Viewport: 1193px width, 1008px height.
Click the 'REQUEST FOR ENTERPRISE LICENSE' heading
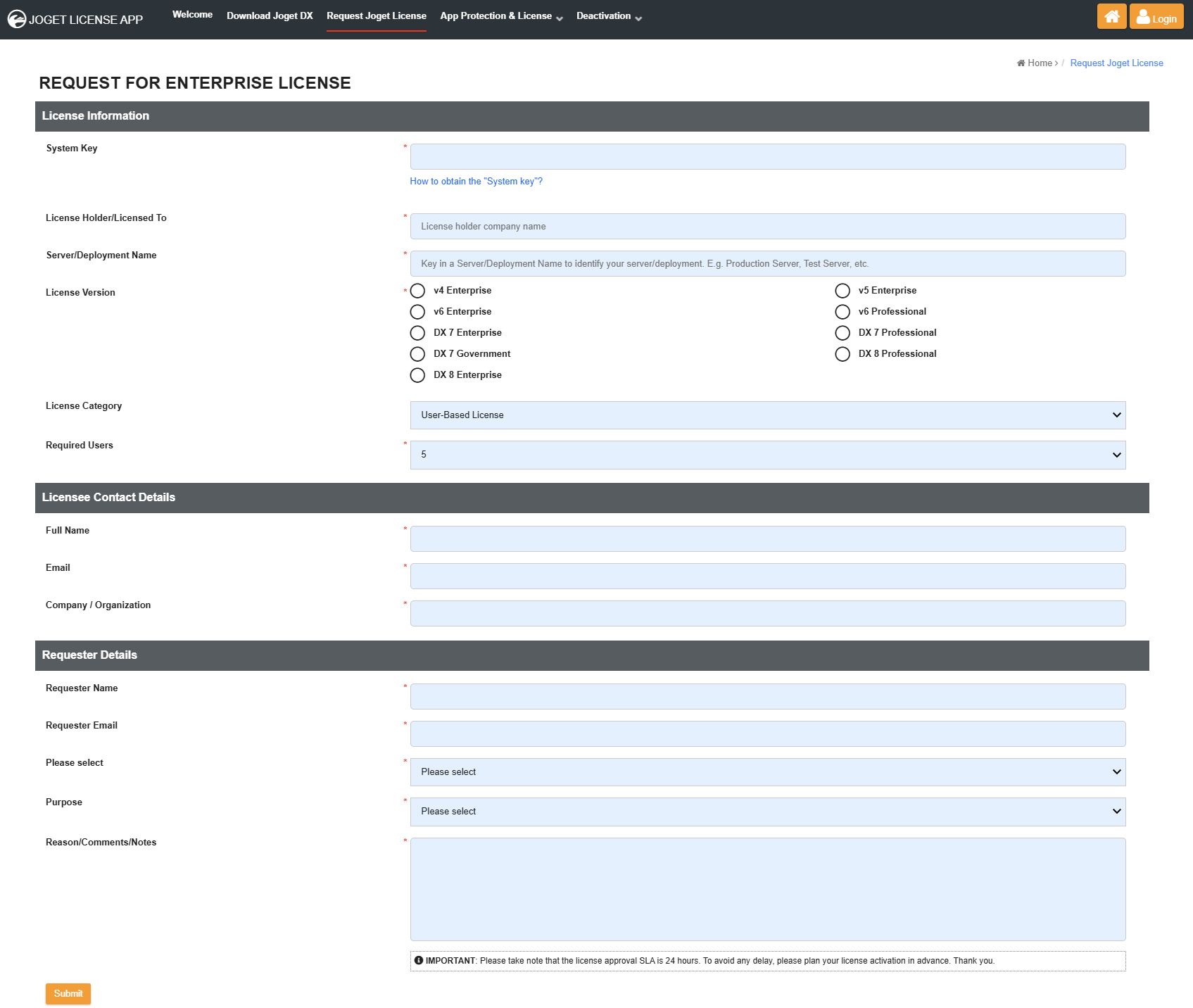point(195,83)
